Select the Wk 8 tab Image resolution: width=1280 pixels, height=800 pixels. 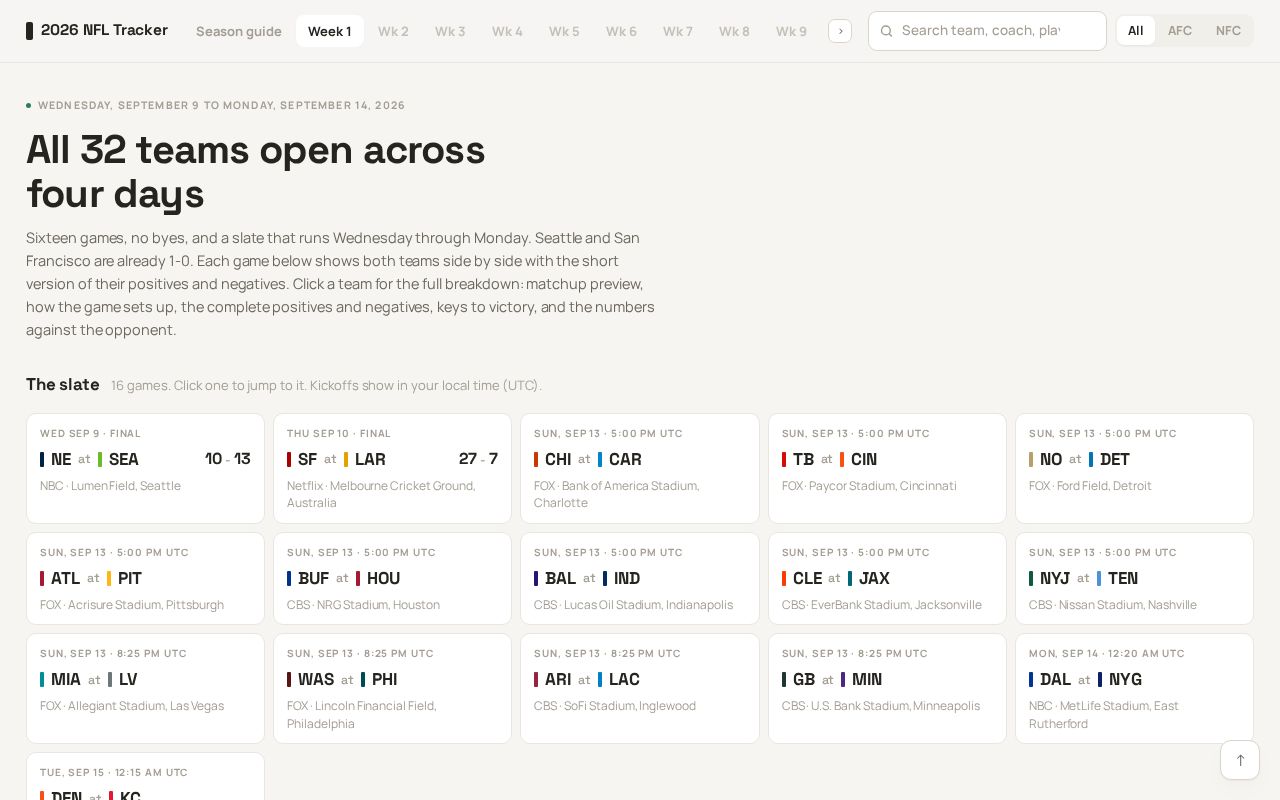click(x=734, y=31)
